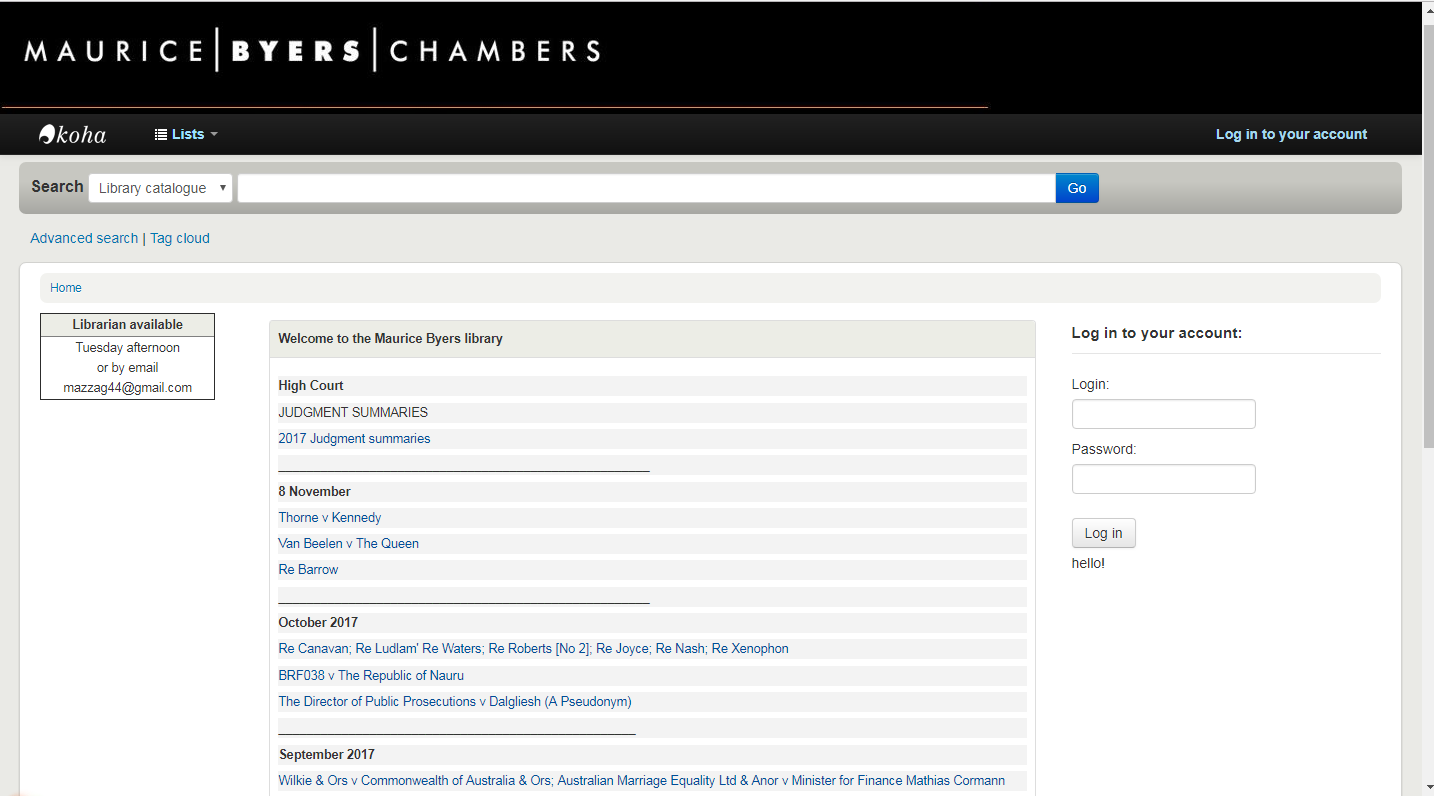Expand the Library catalogue search type dropdown
Viewport: 1434px width, 796px height.
(160, 188)
